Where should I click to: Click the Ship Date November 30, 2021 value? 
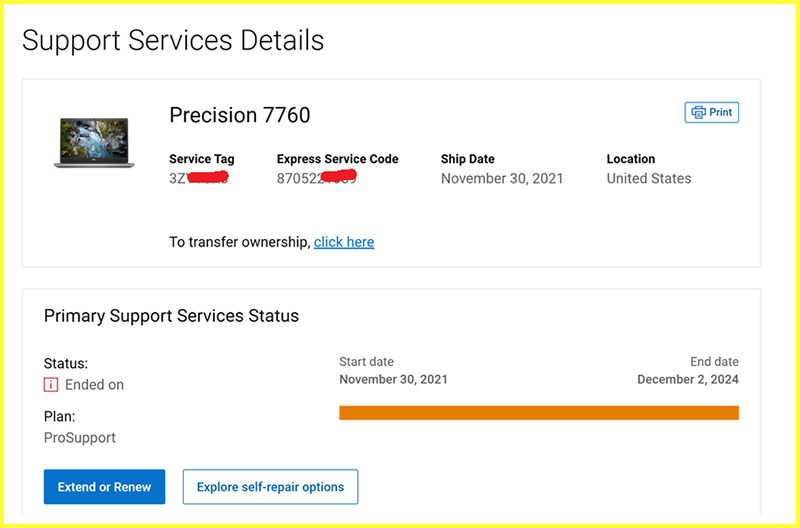click(x=502, y=179)
